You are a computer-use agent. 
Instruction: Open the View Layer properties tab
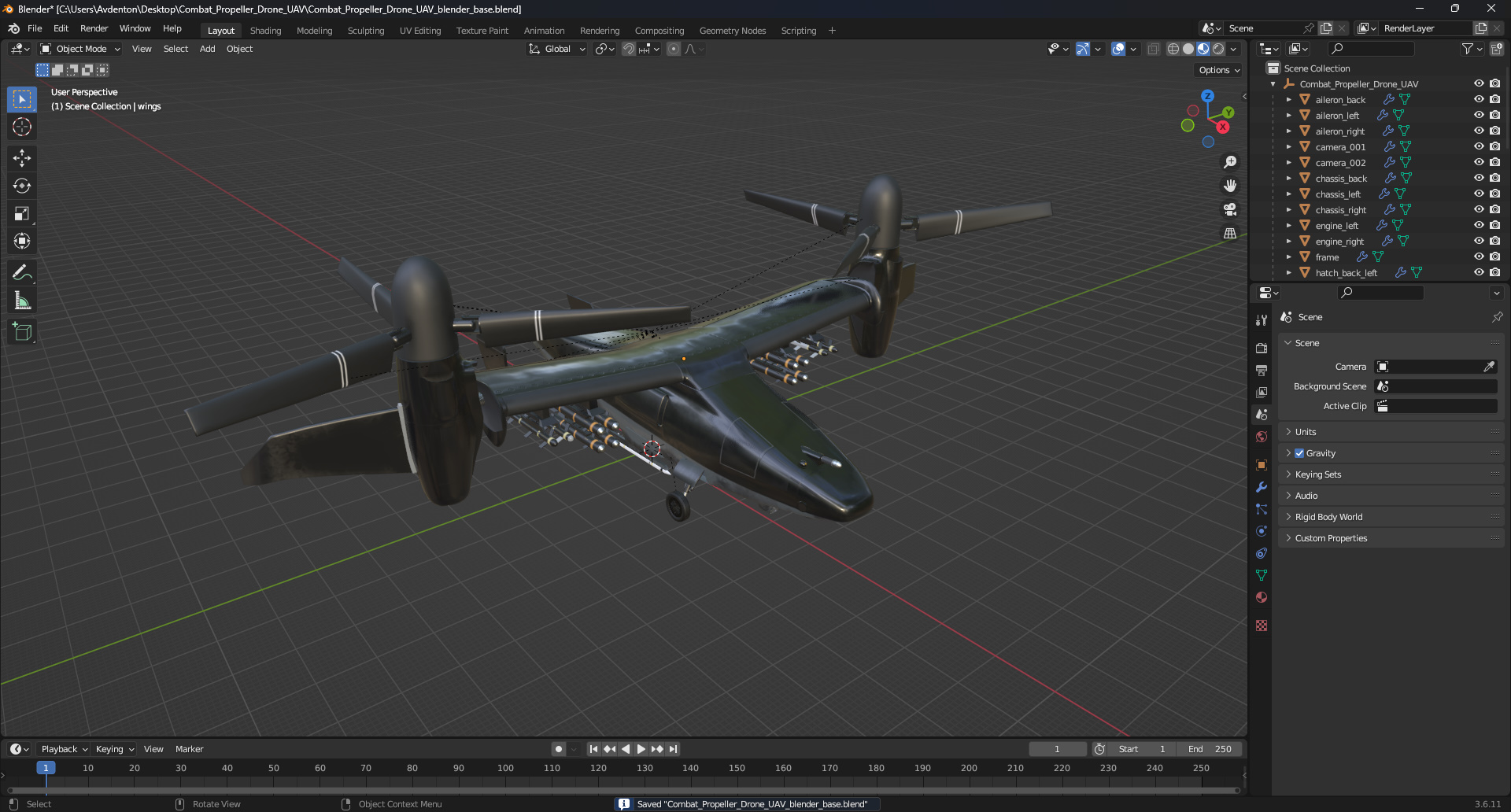click(1262, 392)
